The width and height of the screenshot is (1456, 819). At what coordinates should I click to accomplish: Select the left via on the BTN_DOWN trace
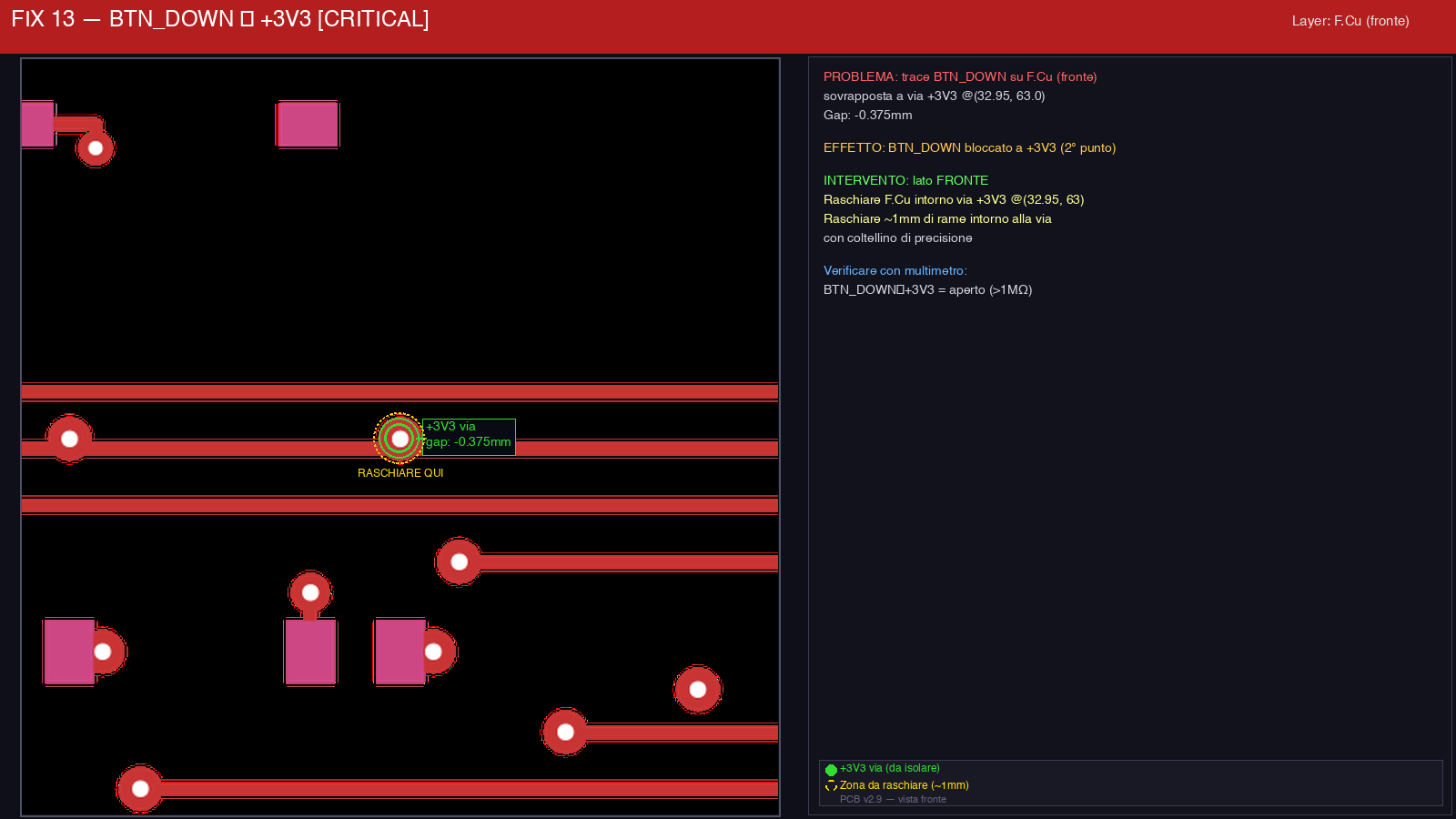click(69, 440)
